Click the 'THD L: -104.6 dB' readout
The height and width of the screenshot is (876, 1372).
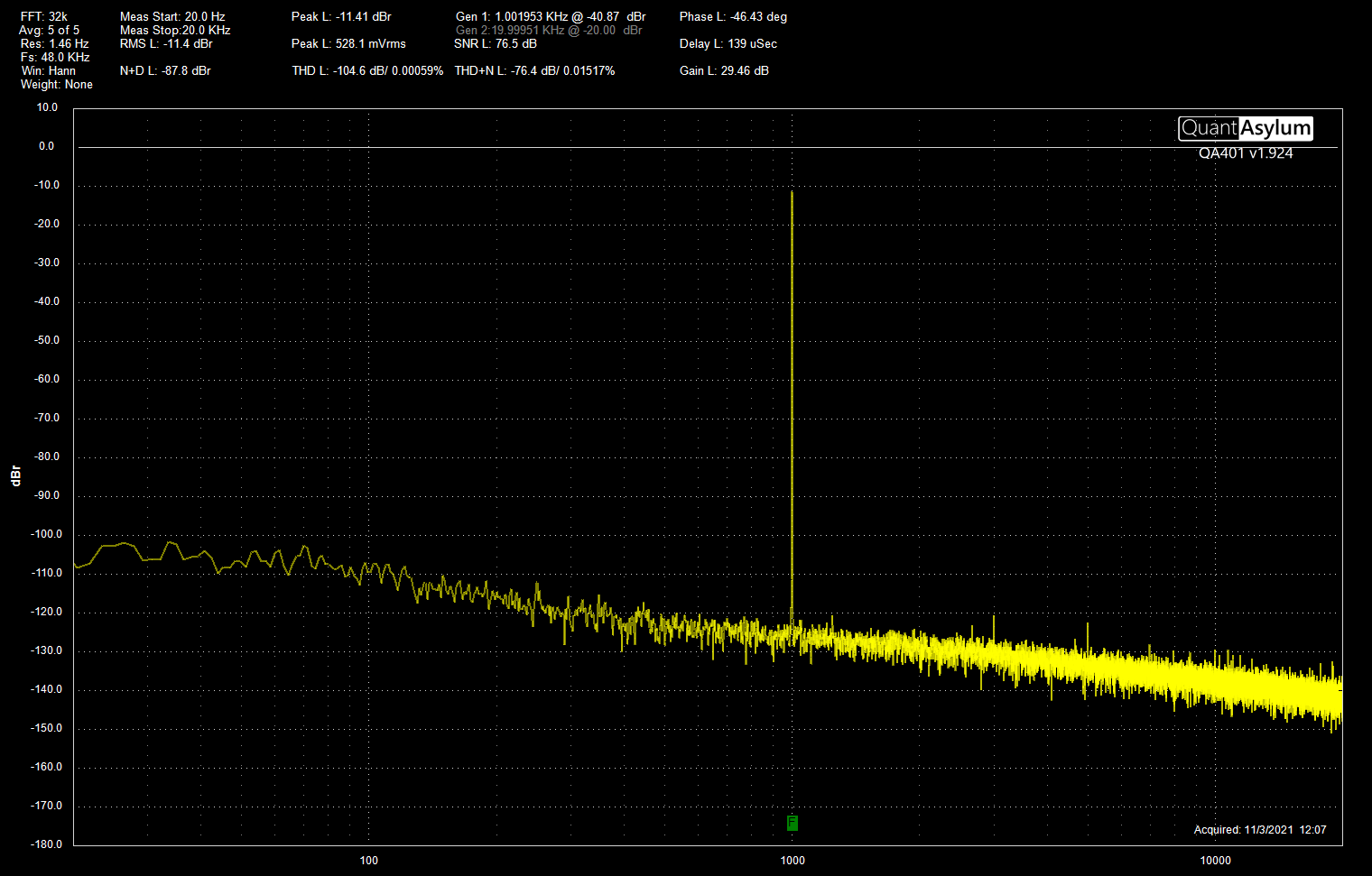pos(367,70)
